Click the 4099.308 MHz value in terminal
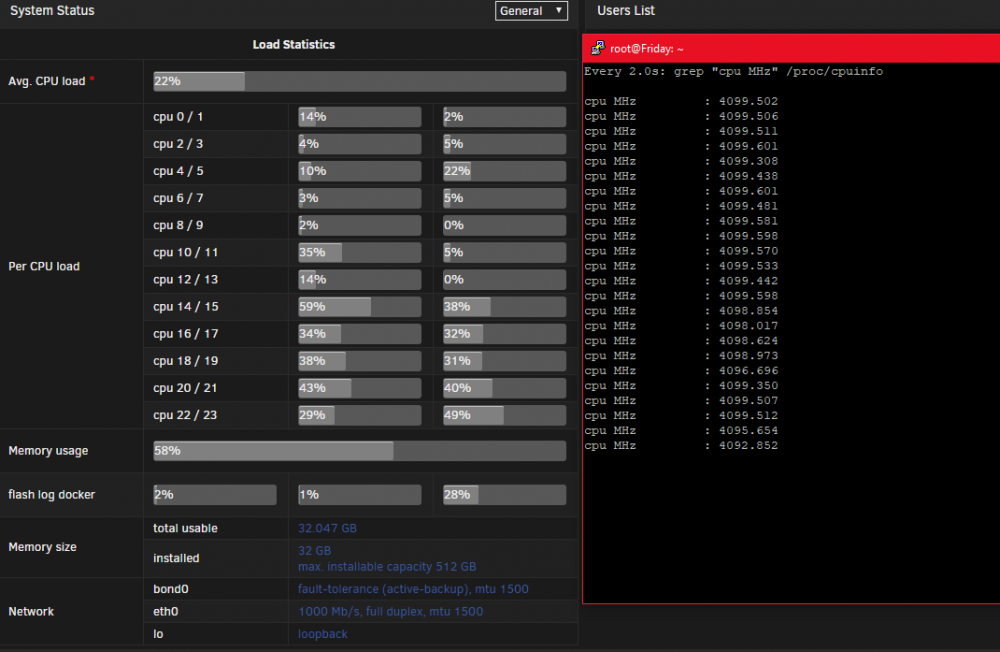This screenshot has height=652, width=1000. pos(749,161)
